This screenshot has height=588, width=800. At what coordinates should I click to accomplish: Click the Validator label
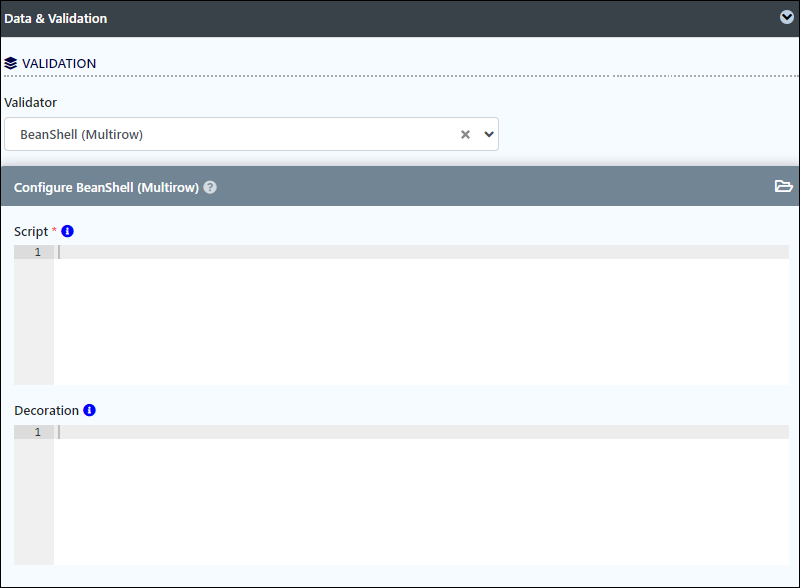(x=31, y=103)
